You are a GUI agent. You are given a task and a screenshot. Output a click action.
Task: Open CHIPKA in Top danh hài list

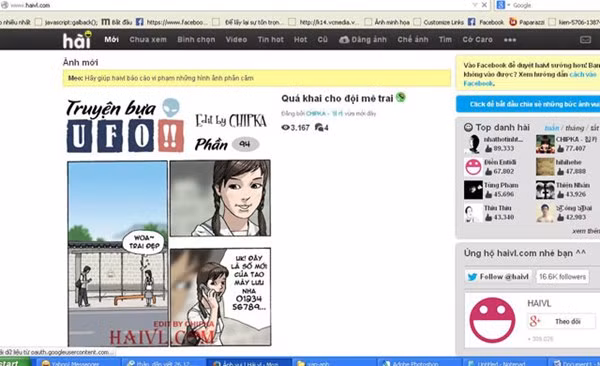click(x=576, y=139)
